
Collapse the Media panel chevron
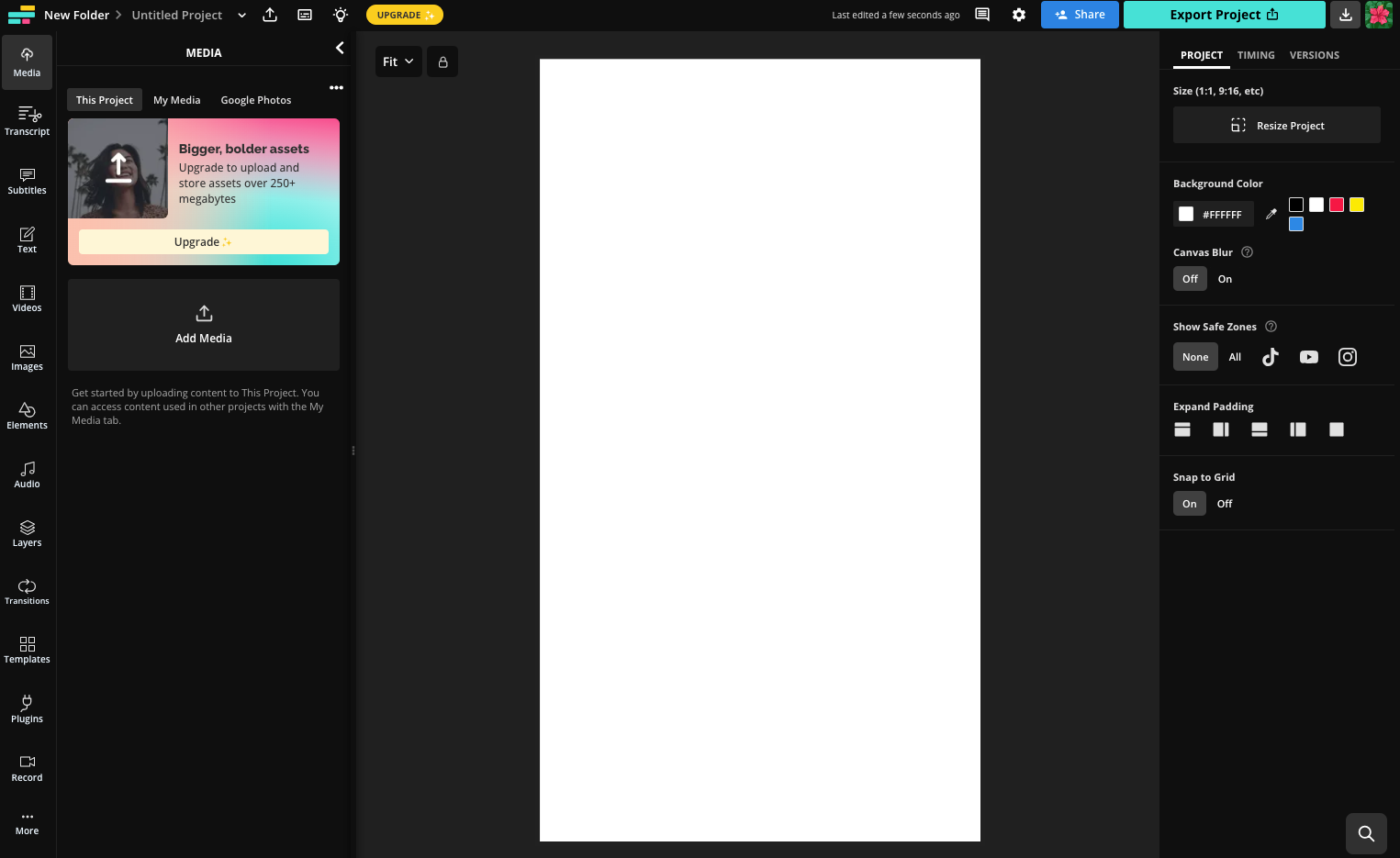pyautogui.click(x=340, y=48)
